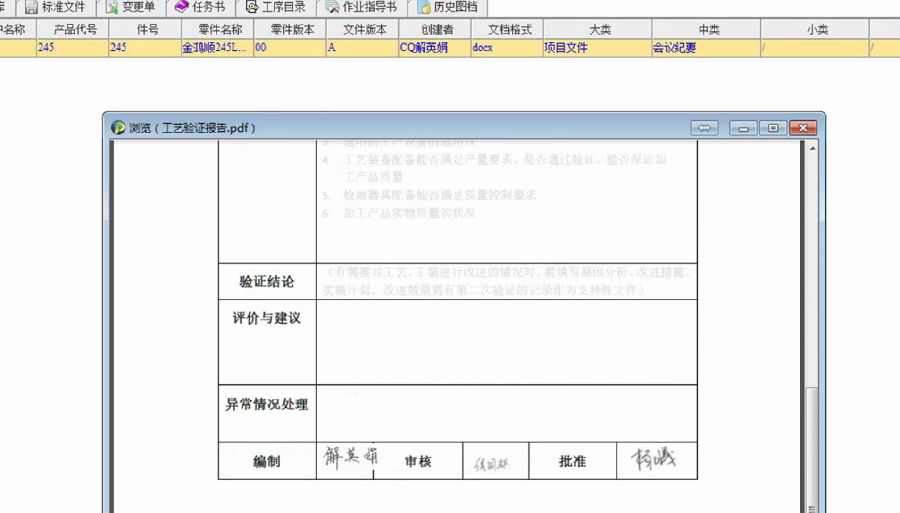Viewport: 900px width, 513px height.
Task: Click the 任务书 book icon
Action: 182,6
